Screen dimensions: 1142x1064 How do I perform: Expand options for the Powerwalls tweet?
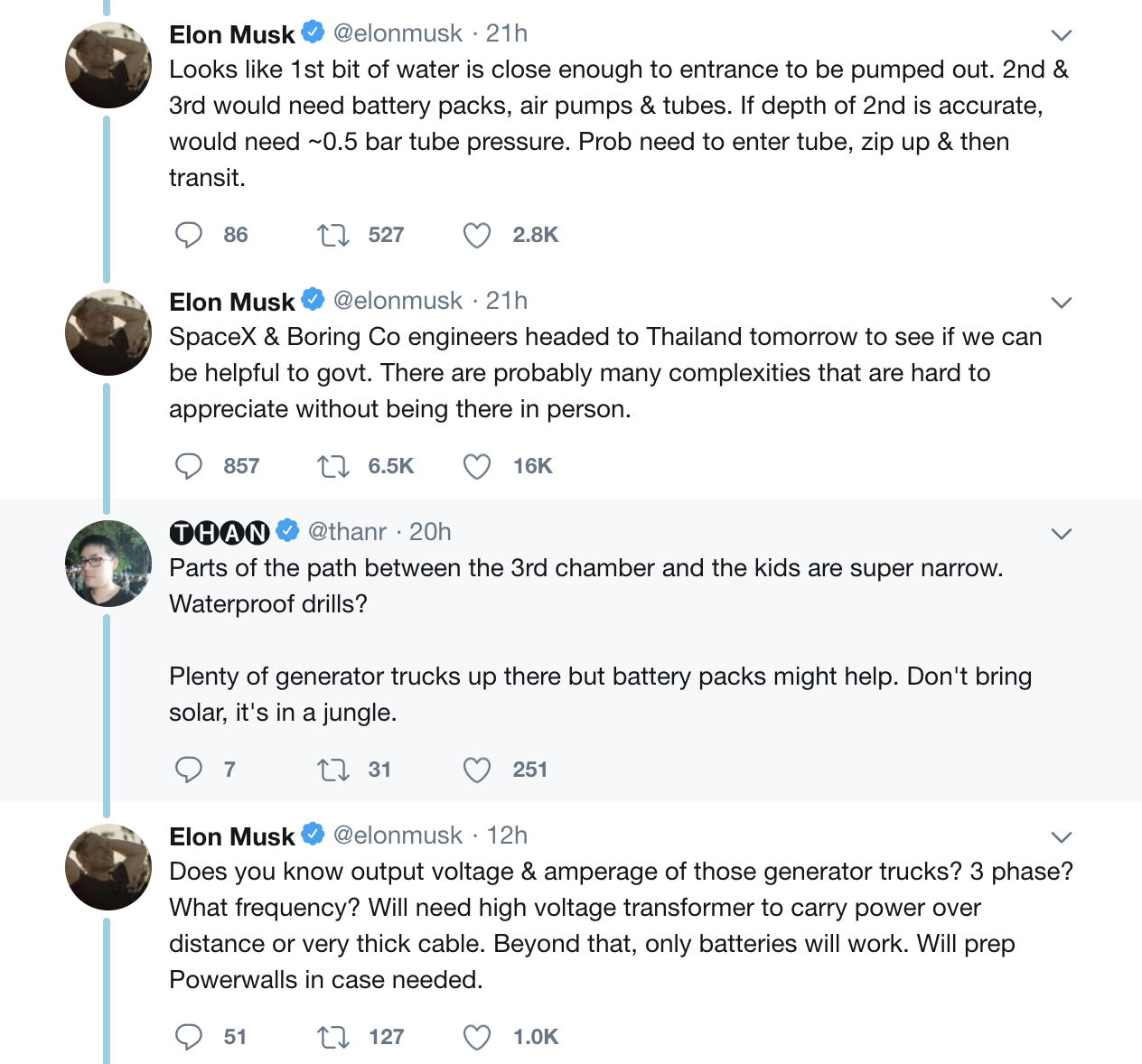pos(1062,837)
